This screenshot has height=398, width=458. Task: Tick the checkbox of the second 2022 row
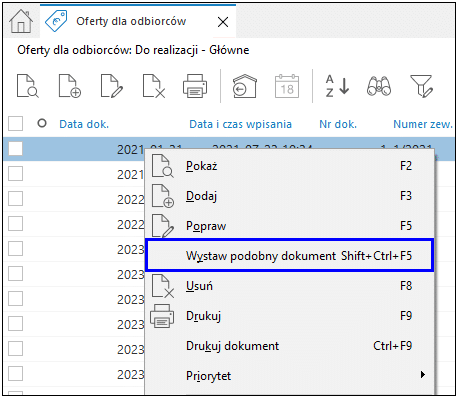point(15,224)
